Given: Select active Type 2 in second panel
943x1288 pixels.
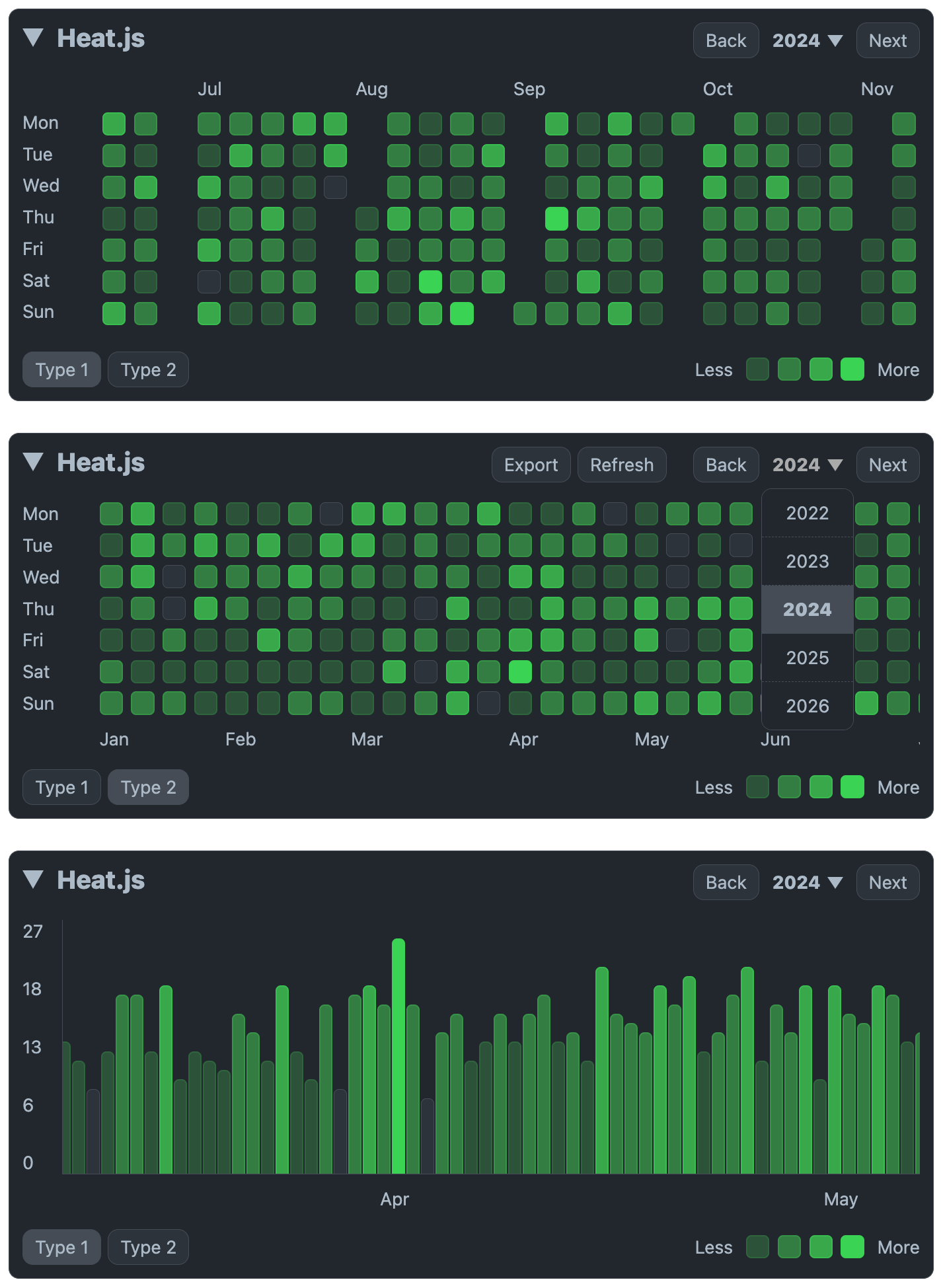Looking at the screenshot, I should [148, 787].
